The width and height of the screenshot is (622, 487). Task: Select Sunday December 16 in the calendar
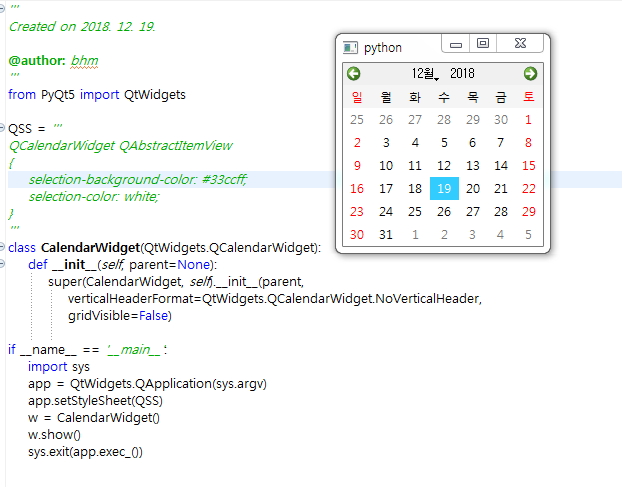coord(357,188)
